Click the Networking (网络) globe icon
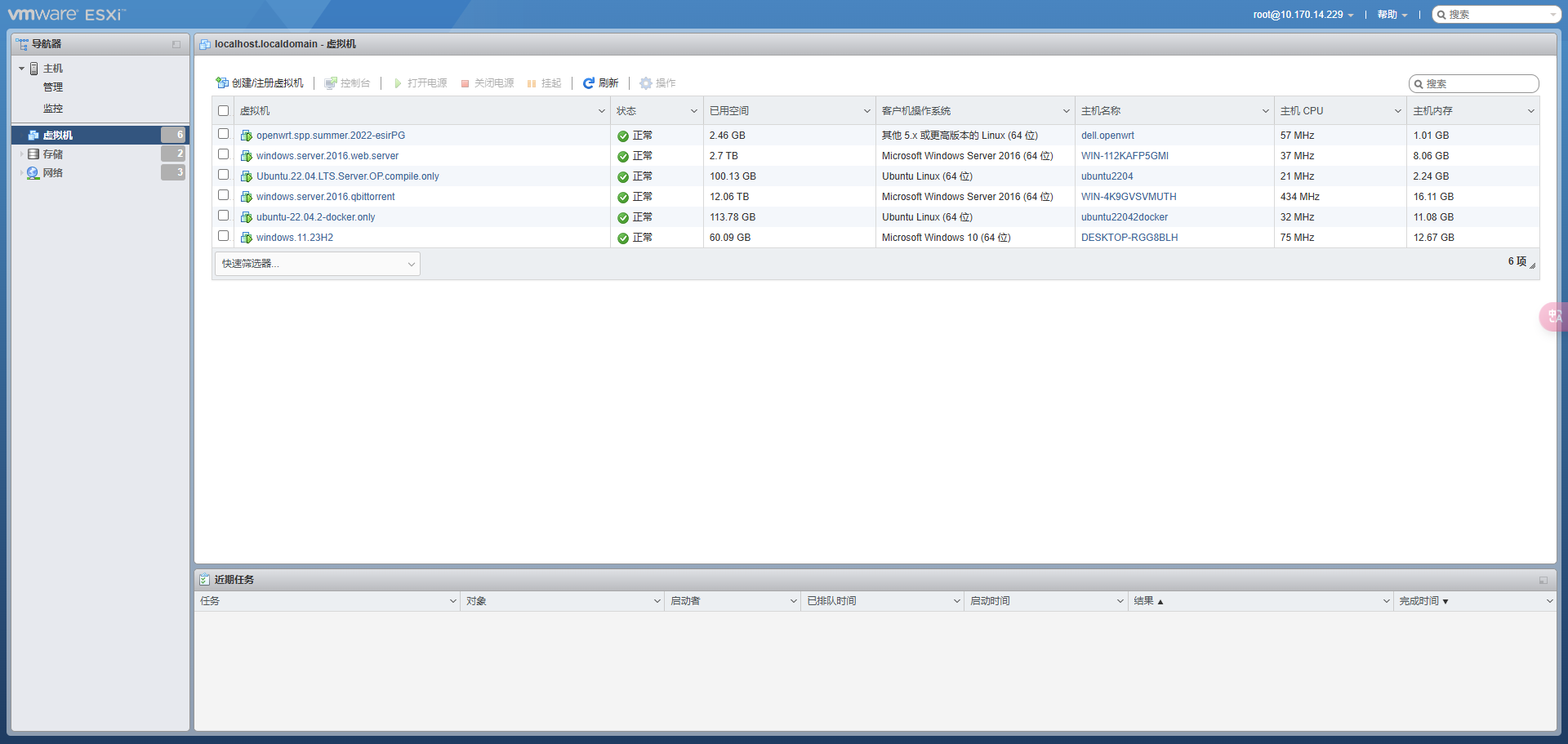Screen dimensions: 1568x744 (x=33, y=173)
